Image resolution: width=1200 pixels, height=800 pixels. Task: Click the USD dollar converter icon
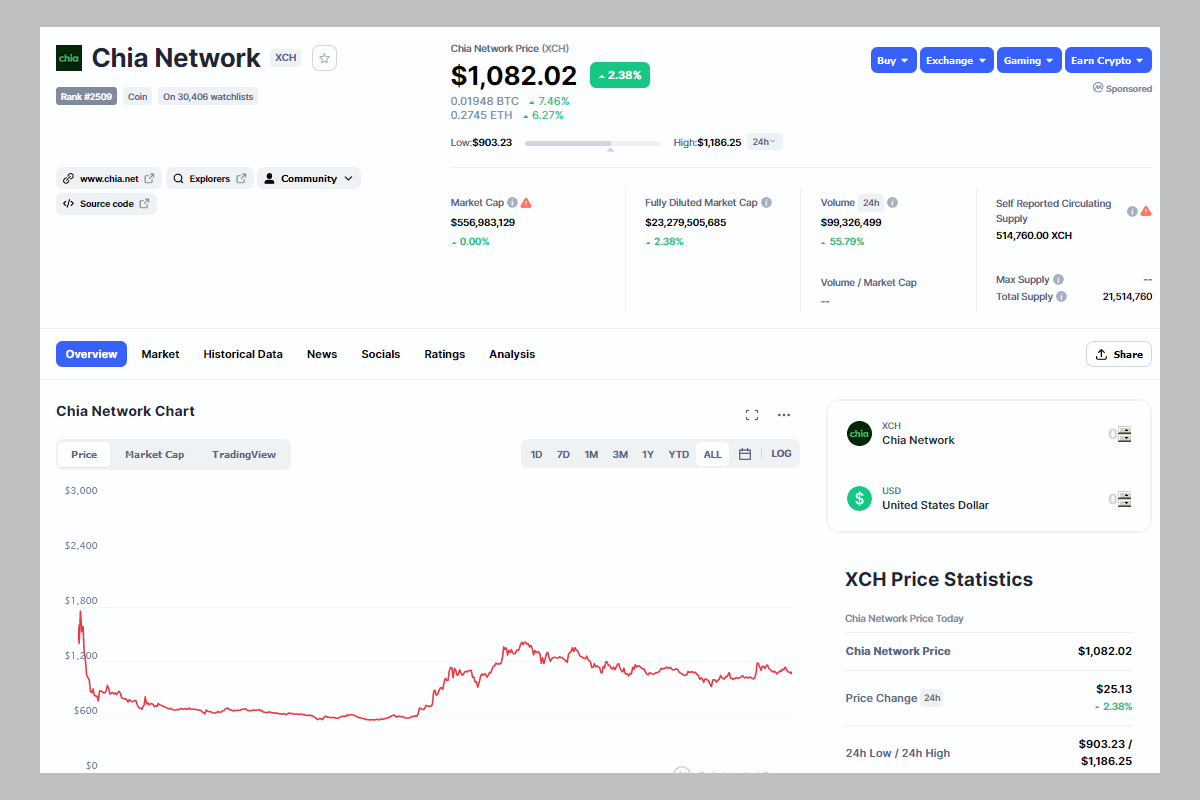859,498
